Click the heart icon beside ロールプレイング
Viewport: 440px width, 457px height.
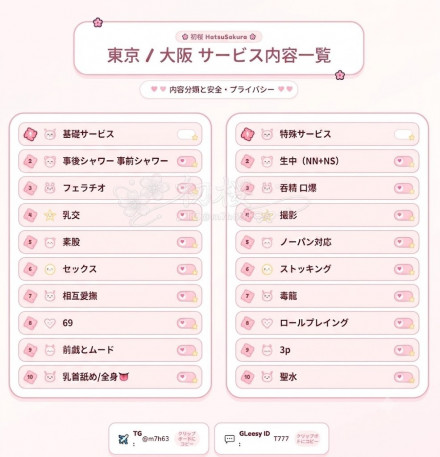click(267, 323)
